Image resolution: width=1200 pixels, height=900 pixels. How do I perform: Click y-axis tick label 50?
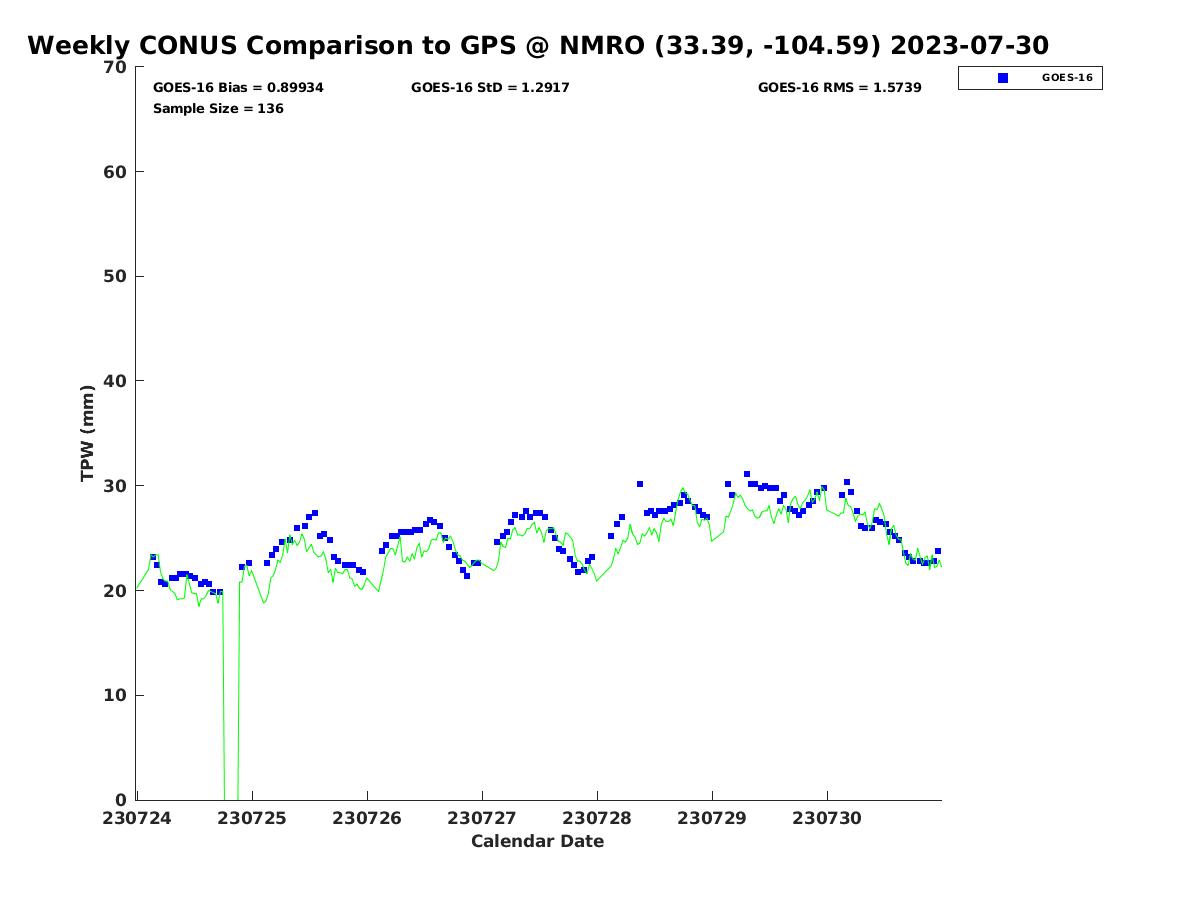pos(116,277)
